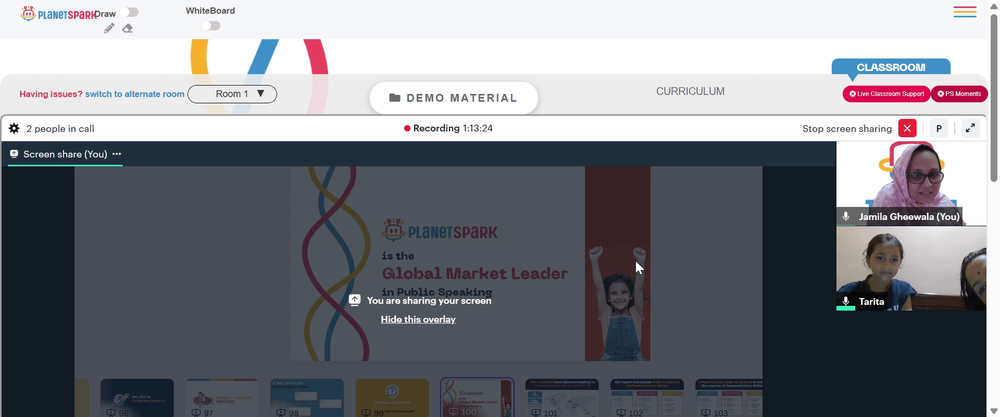Screen dimensions: 1000x417
Task: Click the screen share tab icon
Action: tap(14, 154)
